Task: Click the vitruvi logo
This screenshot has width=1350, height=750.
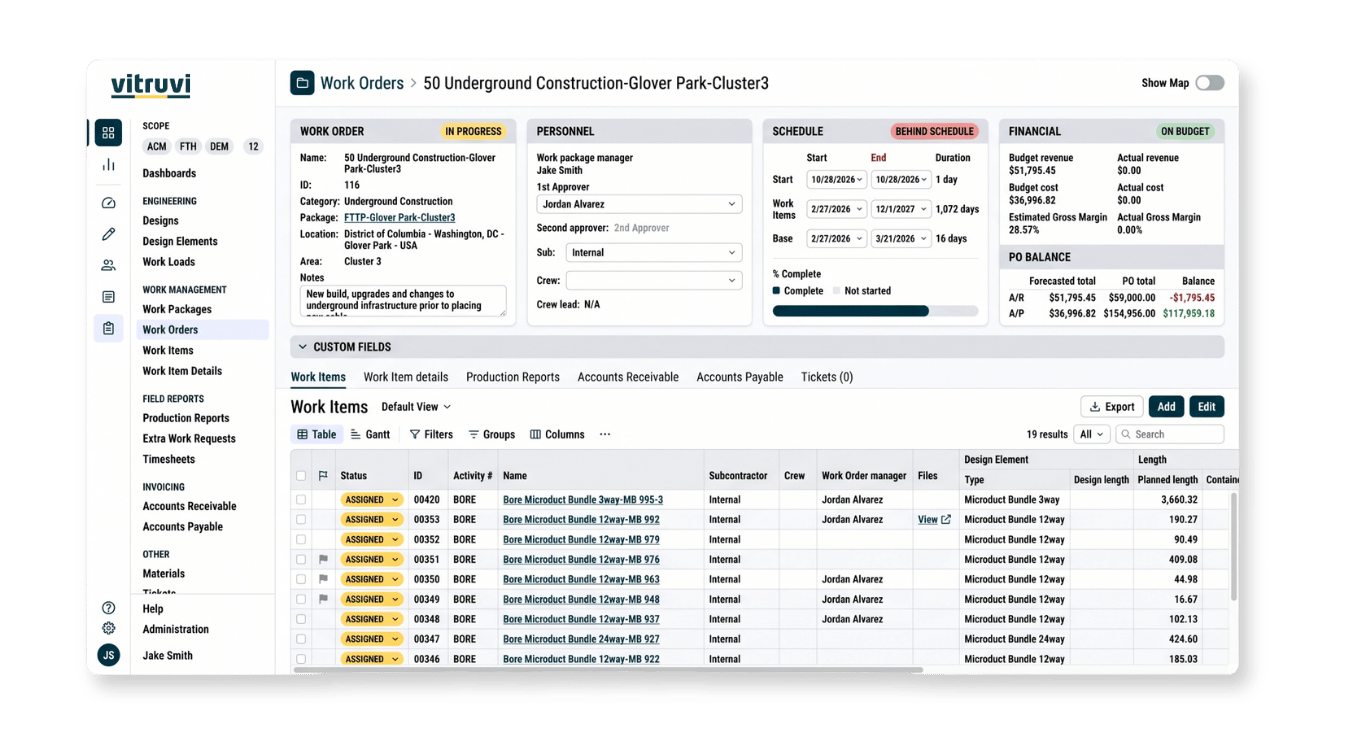Action: click(151, 86)
